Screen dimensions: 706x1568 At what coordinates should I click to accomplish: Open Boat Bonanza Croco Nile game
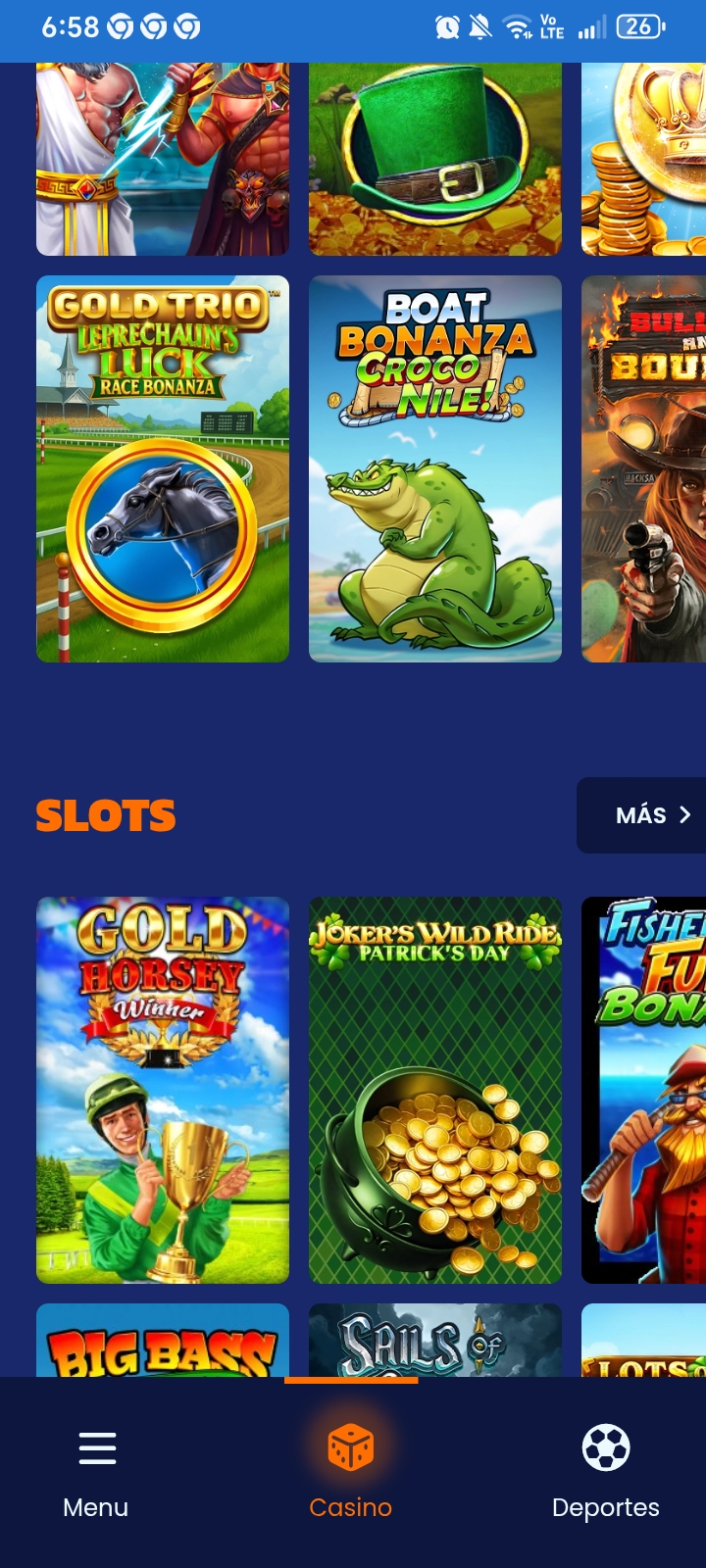[435, 468]
